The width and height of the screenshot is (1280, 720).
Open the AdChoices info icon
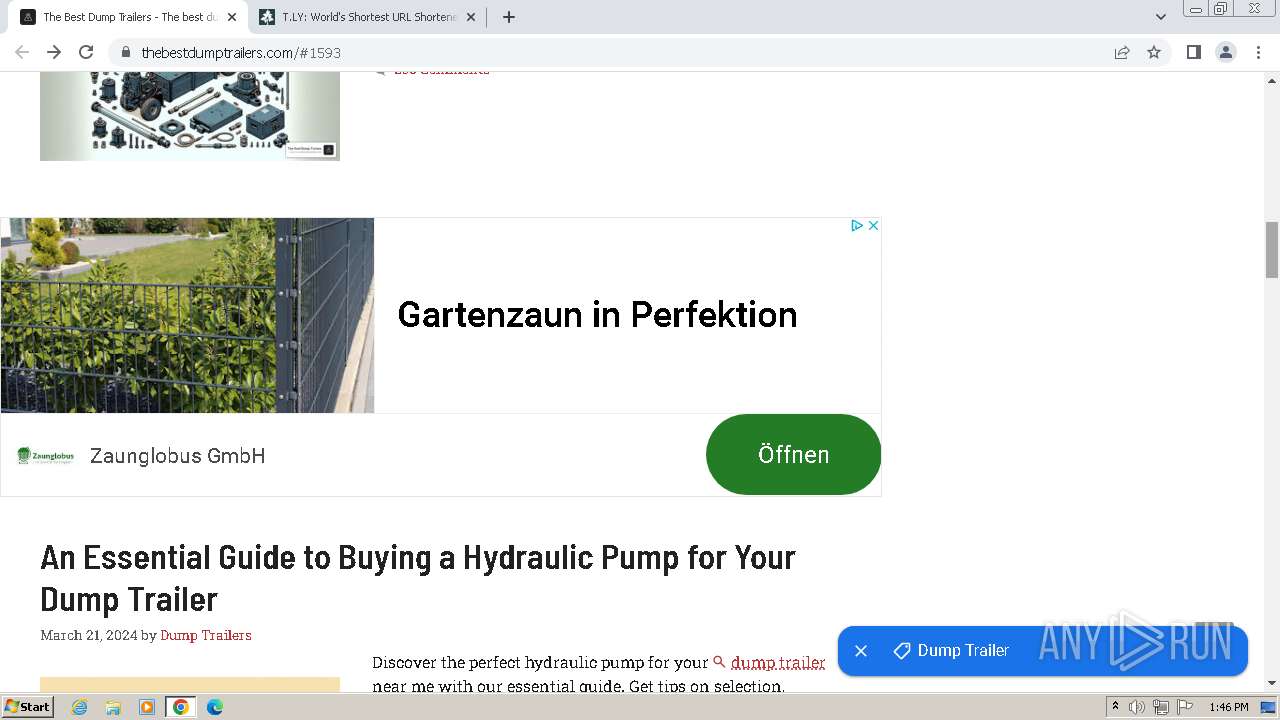tap(857, 226)
